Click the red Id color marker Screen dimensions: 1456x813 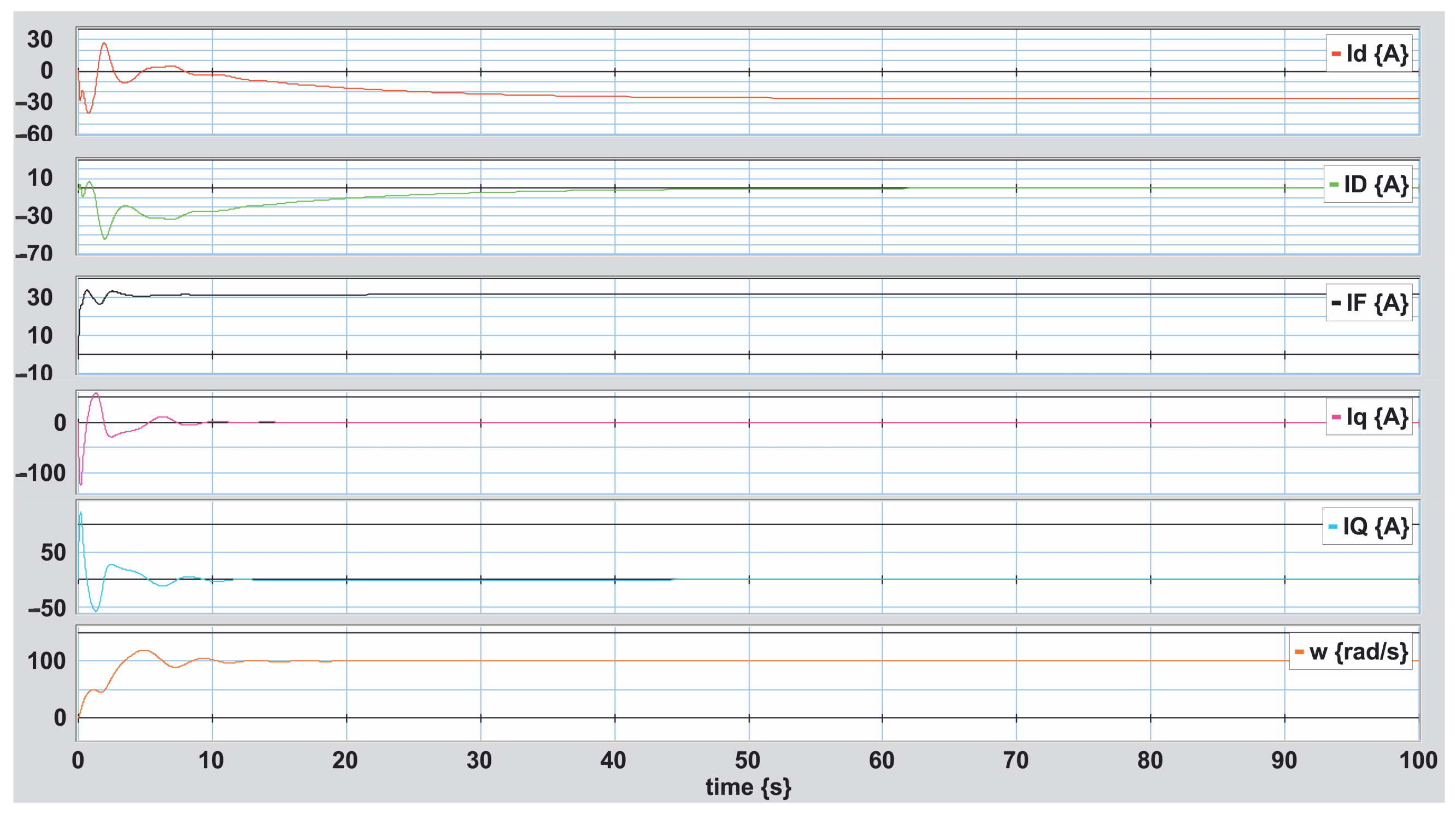click(x=1336, y=54)
